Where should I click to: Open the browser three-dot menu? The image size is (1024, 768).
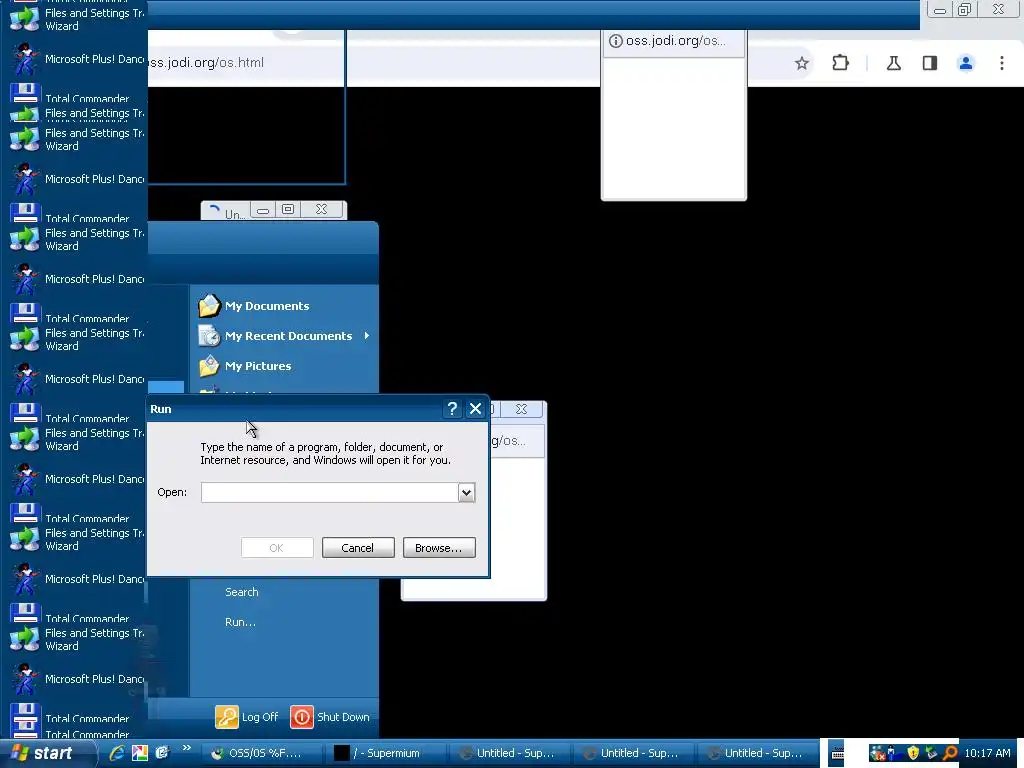pyautogui.click(x=1002, y=63)
